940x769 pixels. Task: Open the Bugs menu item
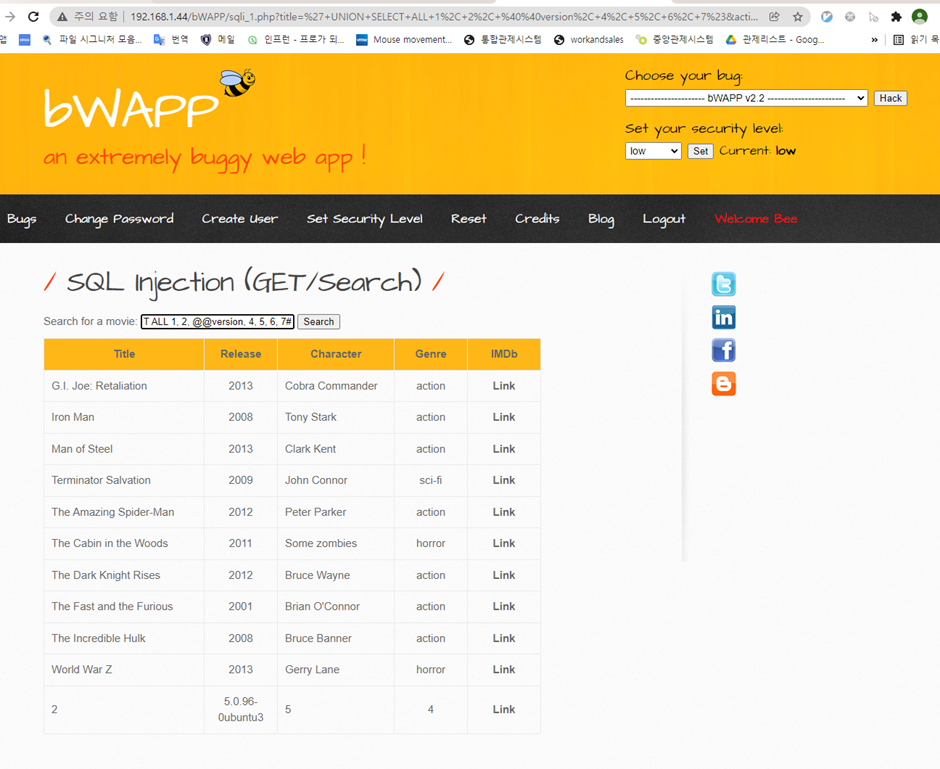[22, 219]
